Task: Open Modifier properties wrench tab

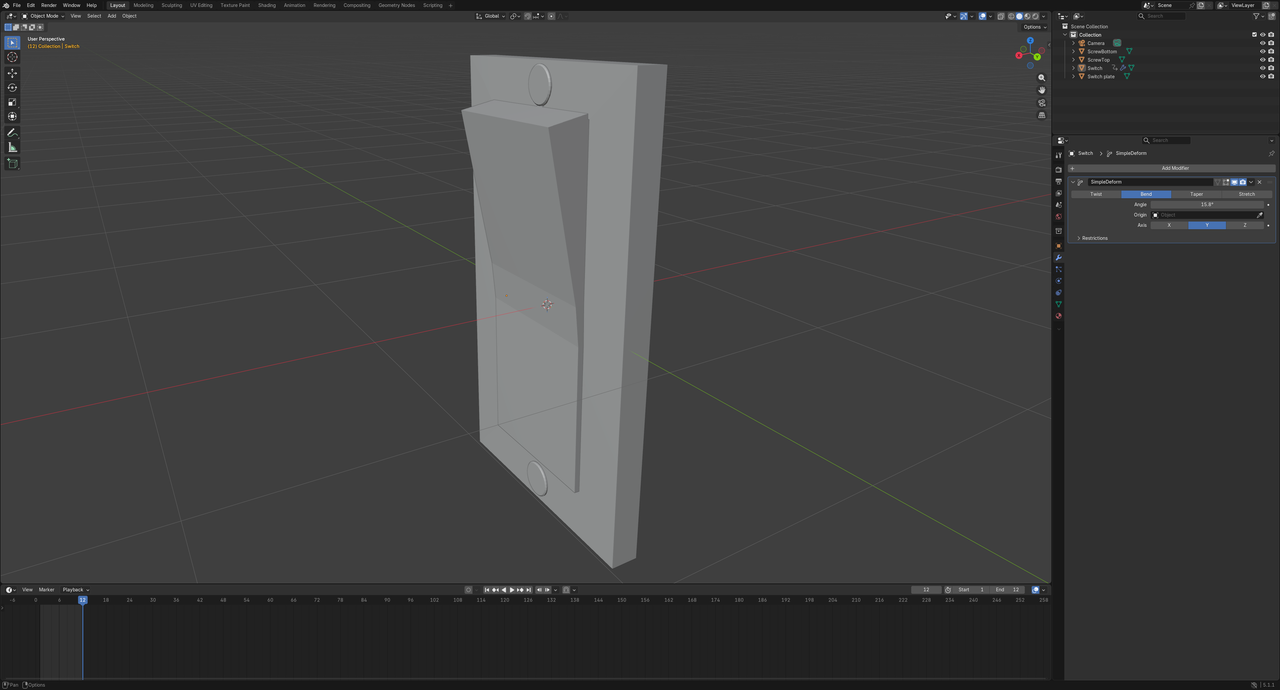Action: (1058, 258)
